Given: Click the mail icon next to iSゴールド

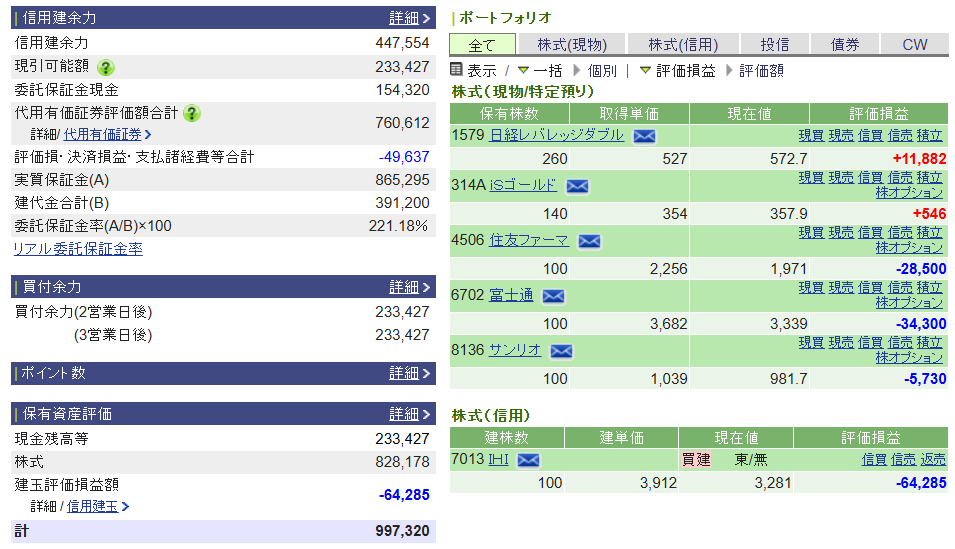Looking at the screenshot, I should point(577,186).
